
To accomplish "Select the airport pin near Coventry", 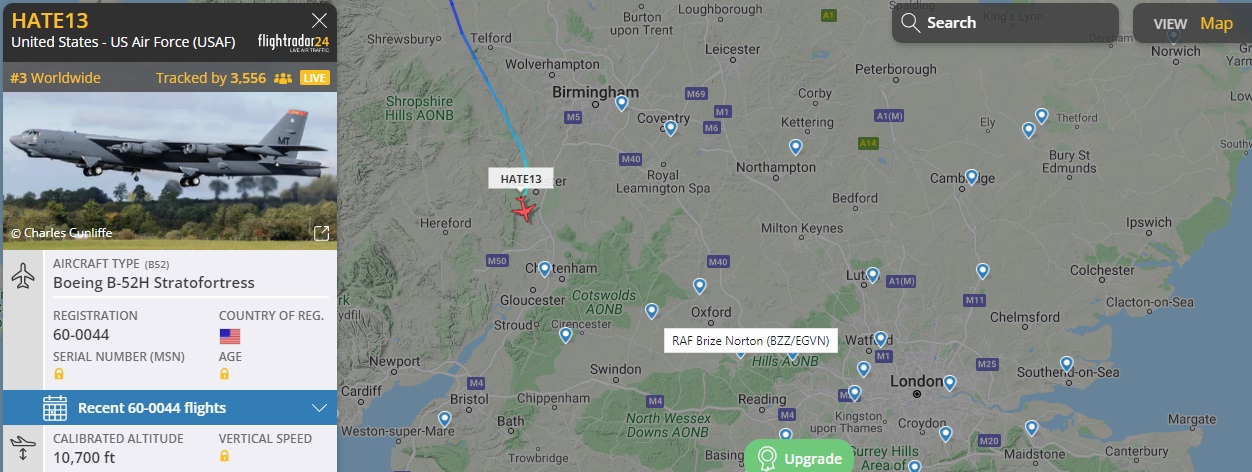I will pyautogui.click(x=670, y=128).
